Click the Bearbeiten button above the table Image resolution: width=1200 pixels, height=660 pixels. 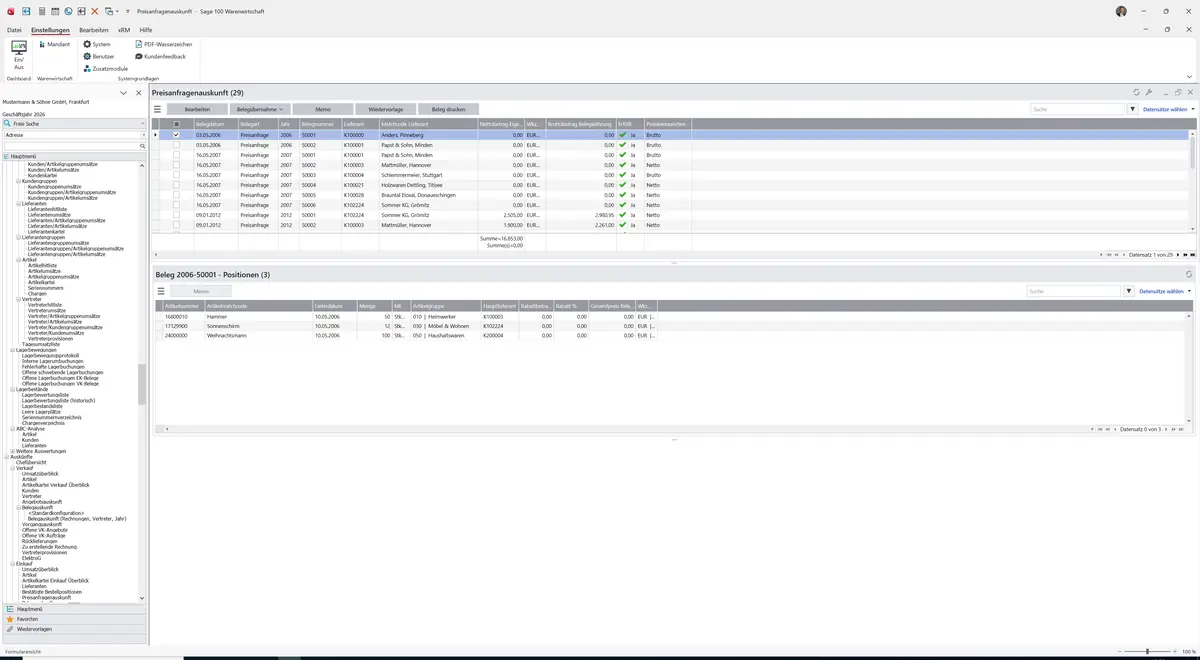pos(197,109)
